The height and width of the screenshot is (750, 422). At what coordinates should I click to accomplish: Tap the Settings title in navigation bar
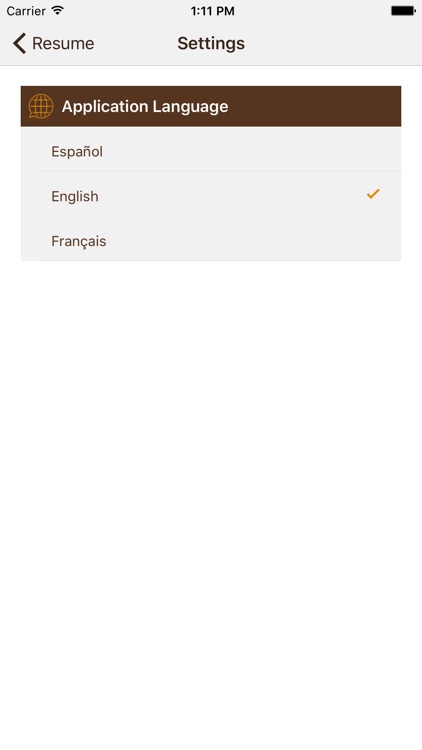pos(211,44)
